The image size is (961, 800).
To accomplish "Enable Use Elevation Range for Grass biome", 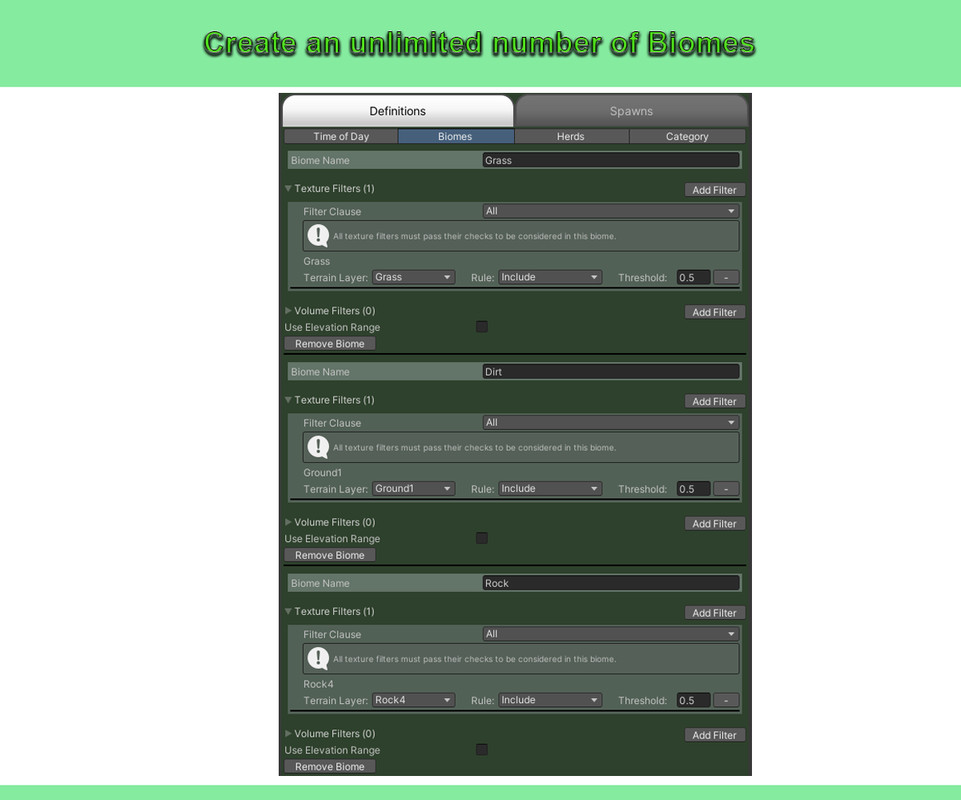I will (x=482, y=327).
